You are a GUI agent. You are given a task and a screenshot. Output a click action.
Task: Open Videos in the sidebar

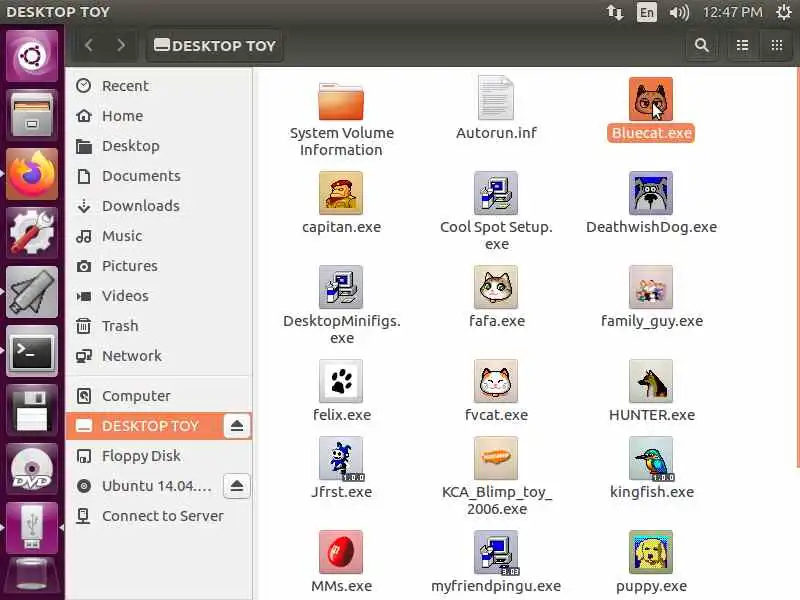[159, 296]
